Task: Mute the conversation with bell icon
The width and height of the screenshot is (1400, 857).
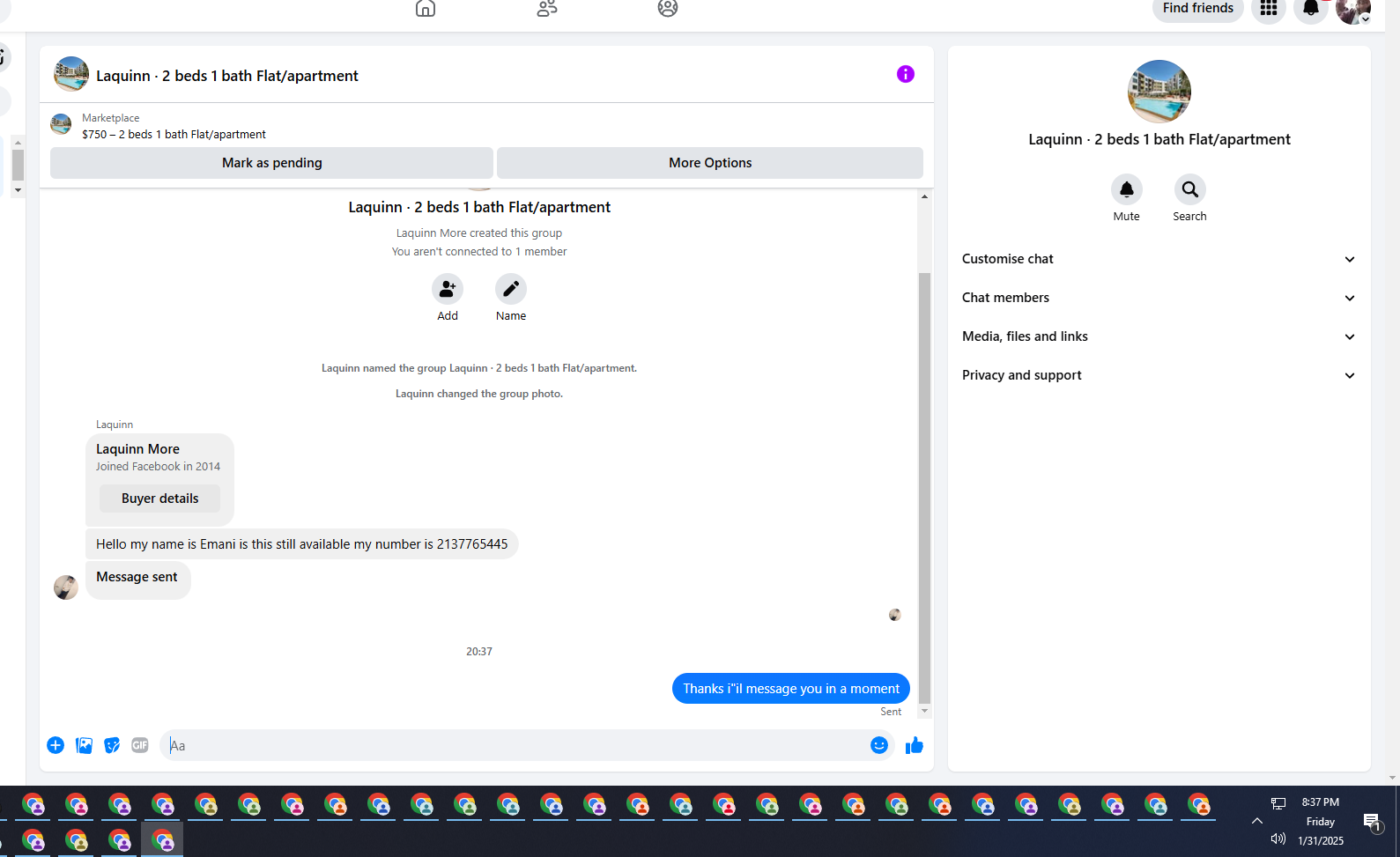Action: click(x=1127, y=189)
